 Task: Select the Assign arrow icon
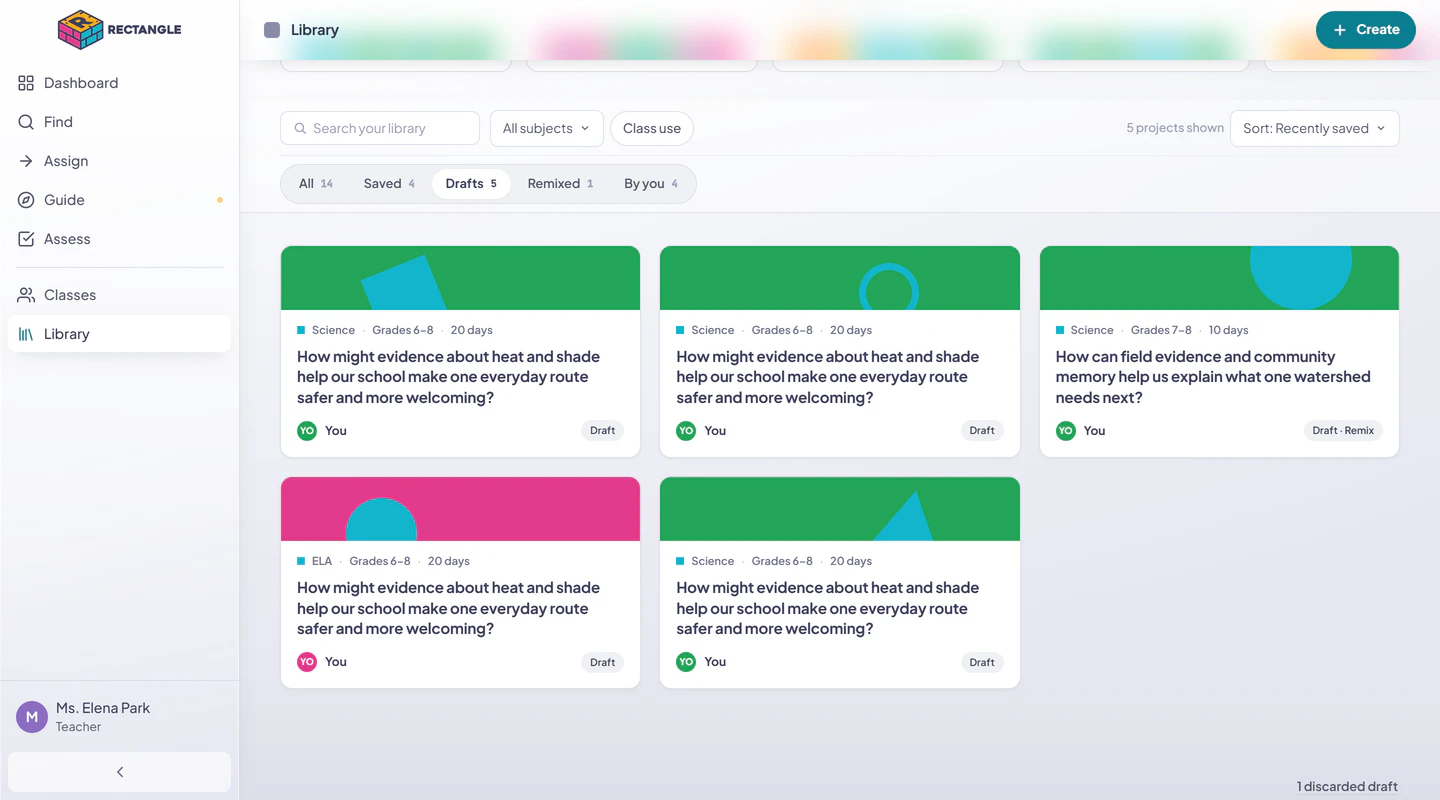tap(26, 161)
